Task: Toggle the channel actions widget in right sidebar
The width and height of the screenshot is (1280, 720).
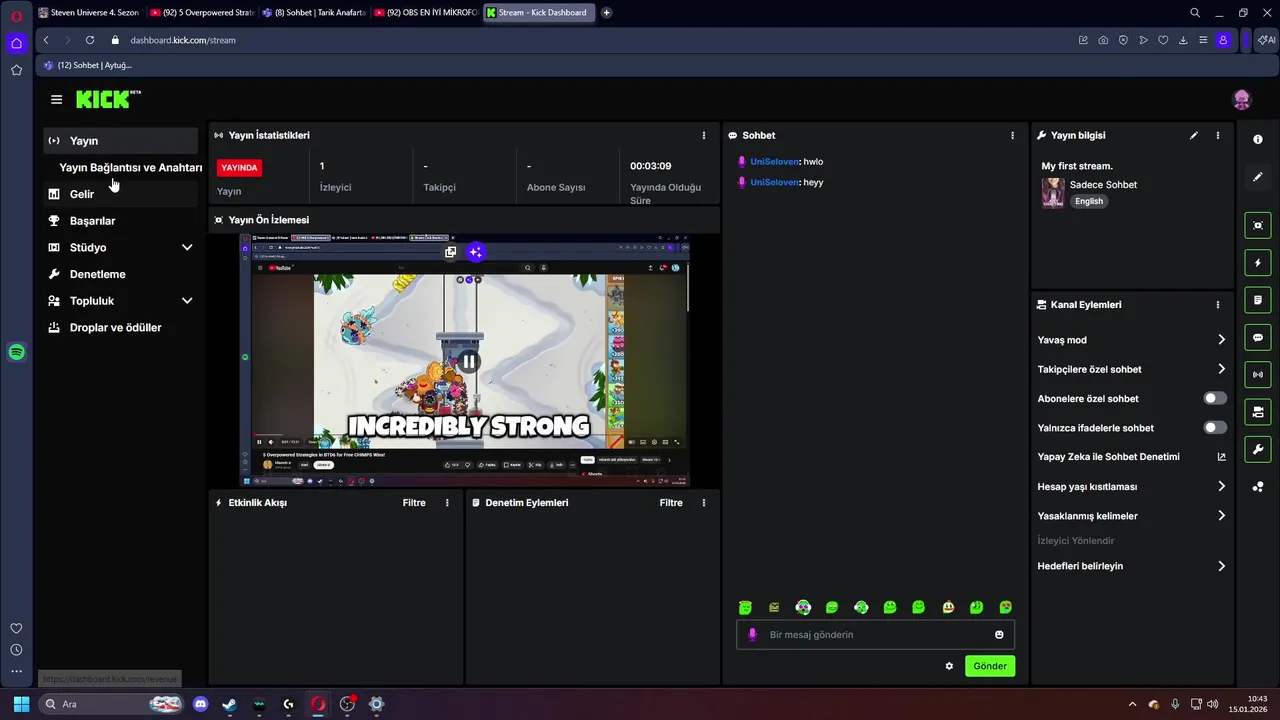Action: (1258, 412)
